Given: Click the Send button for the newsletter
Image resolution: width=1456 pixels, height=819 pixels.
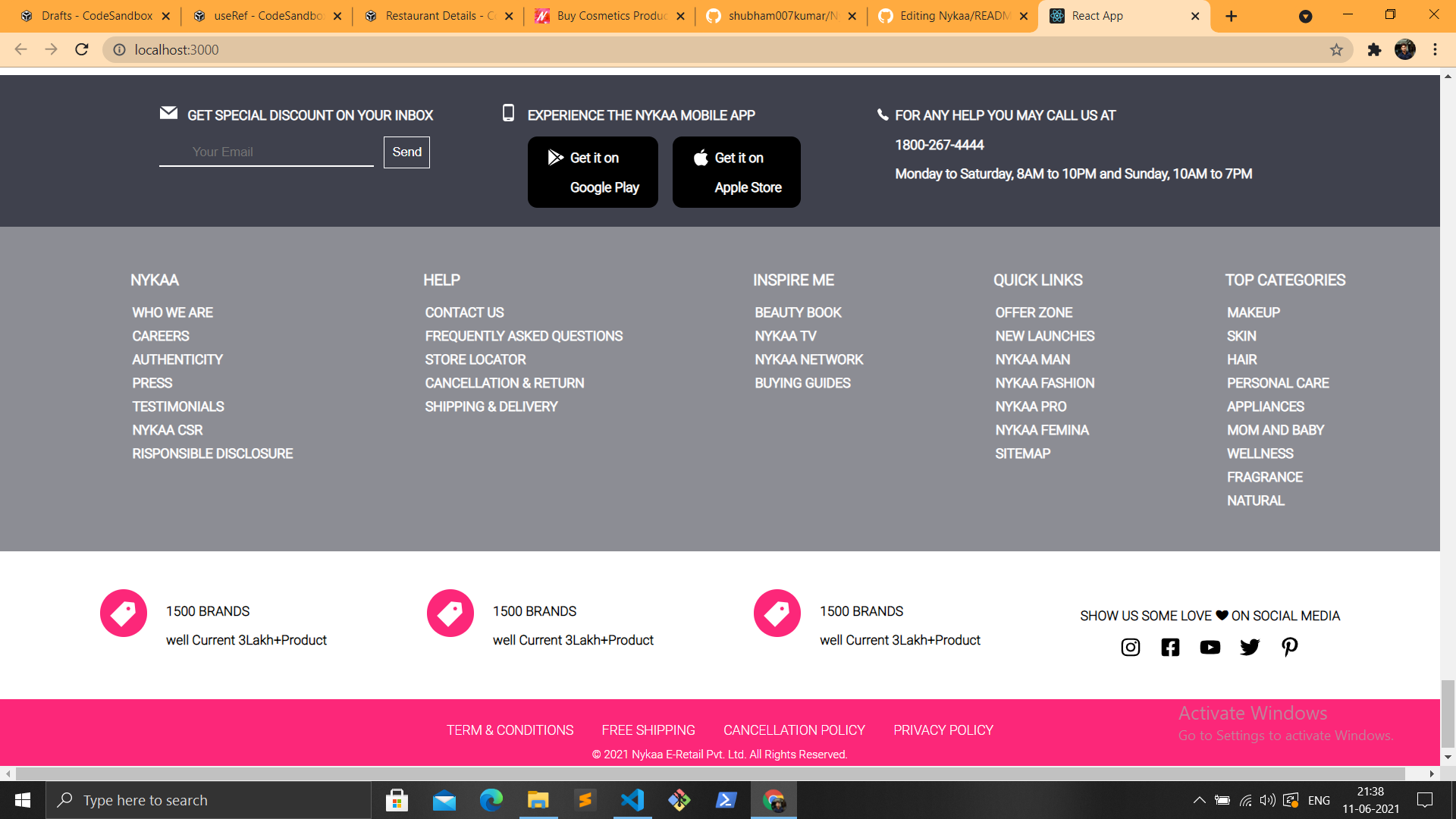Looking at the screenshot, I should point(406,152).
